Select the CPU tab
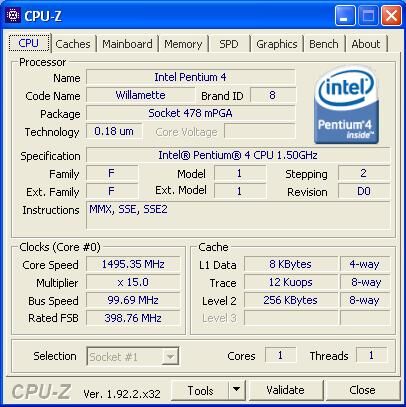Screen dimensions: 406x407 pos(29,43)
